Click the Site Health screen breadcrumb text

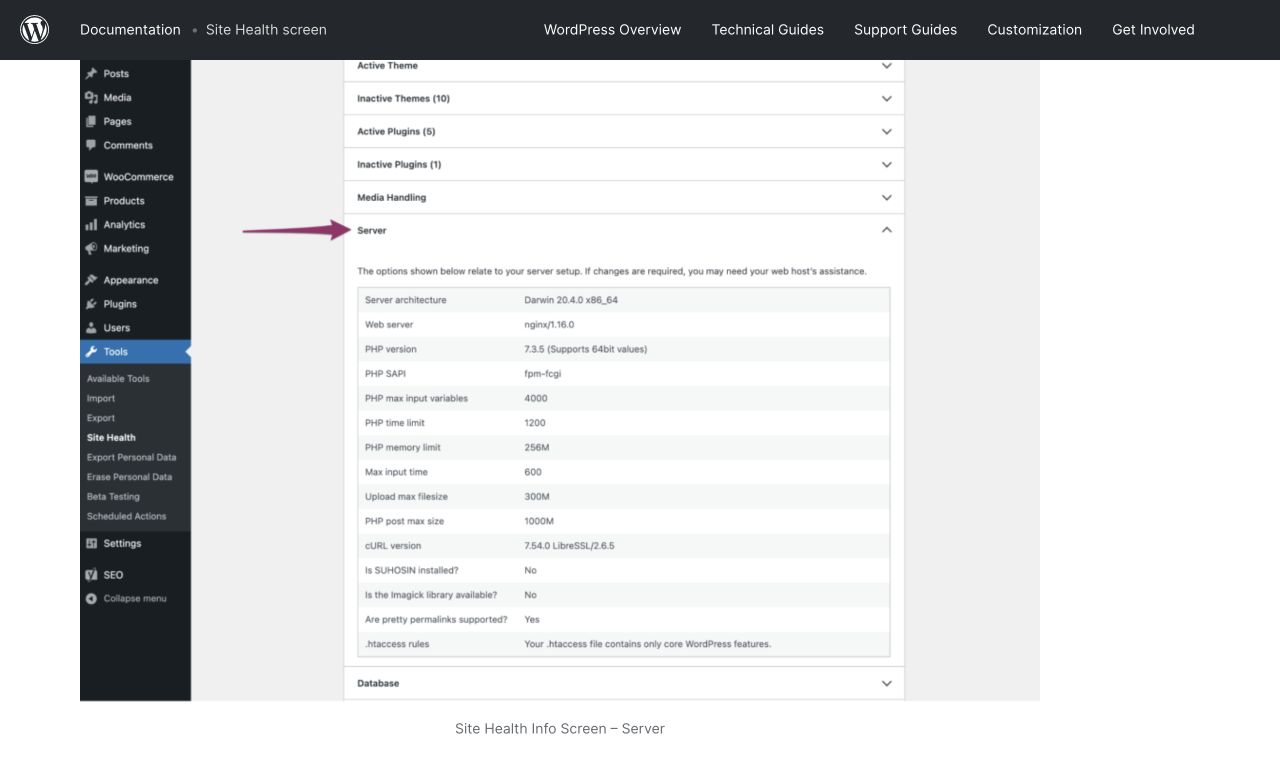pyautogui.click(x=266, y=30)
